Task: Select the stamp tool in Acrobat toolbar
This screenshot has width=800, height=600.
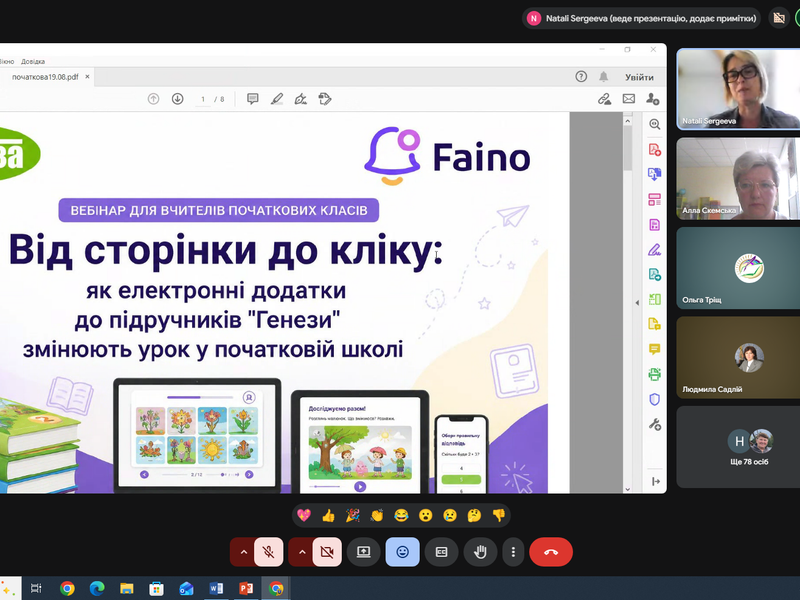Action: tap(324, 99)
